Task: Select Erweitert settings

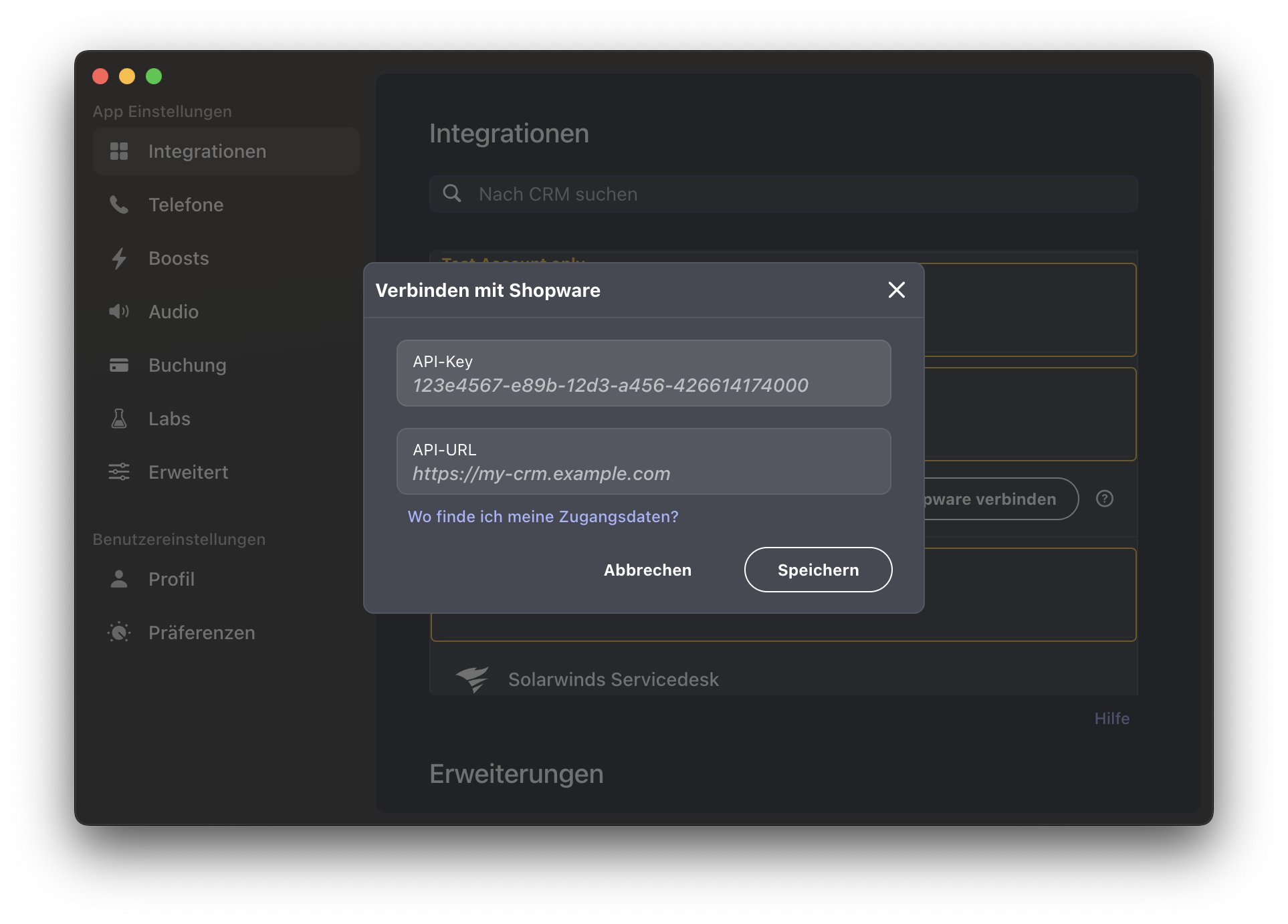Action: 226,473
